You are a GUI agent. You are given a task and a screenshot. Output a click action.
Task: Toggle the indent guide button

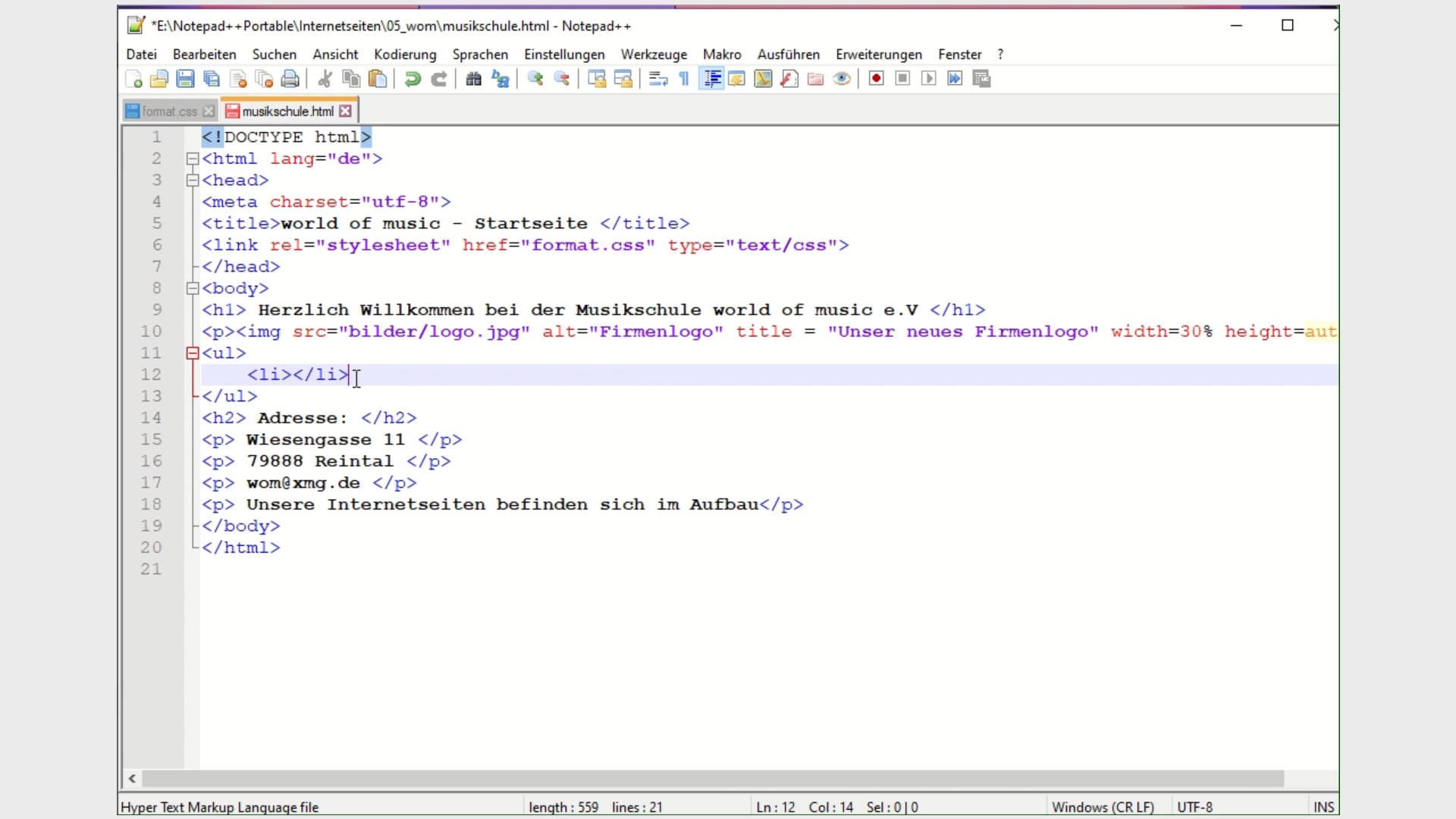[712, 79]
